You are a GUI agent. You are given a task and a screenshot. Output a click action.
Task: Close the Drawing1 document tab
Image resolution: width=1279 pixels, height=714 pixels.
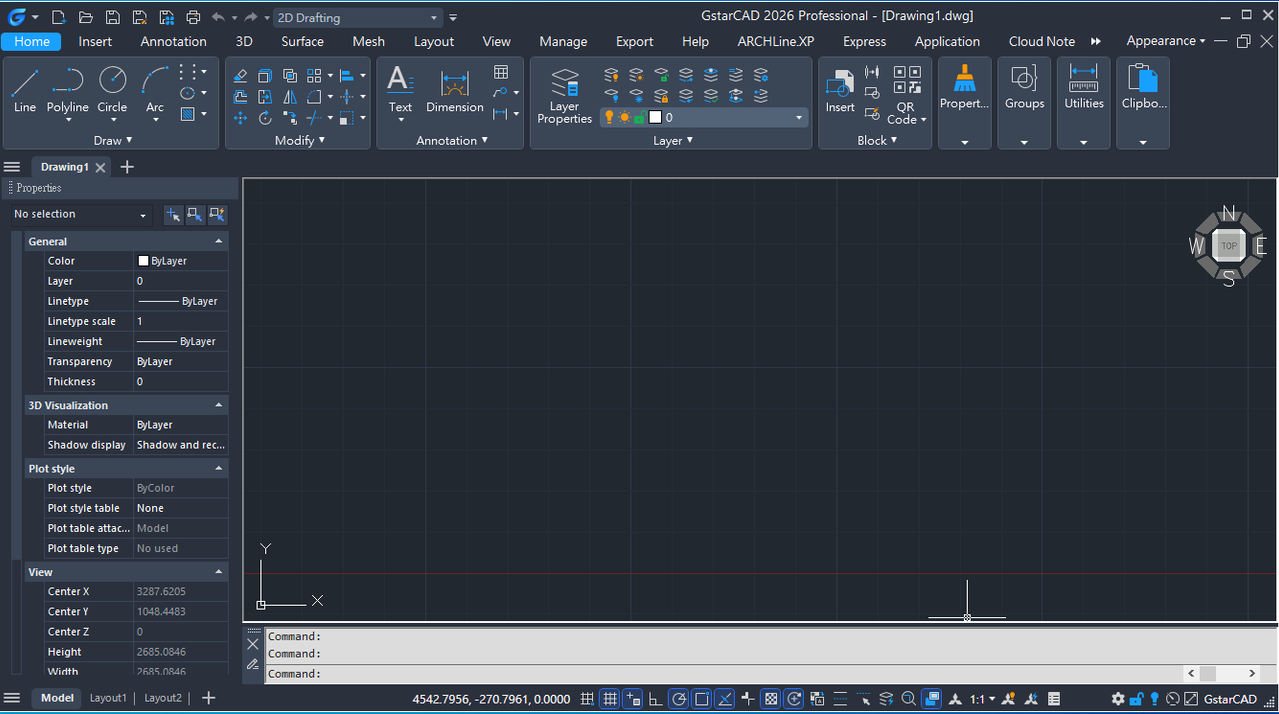click(101, 167)
